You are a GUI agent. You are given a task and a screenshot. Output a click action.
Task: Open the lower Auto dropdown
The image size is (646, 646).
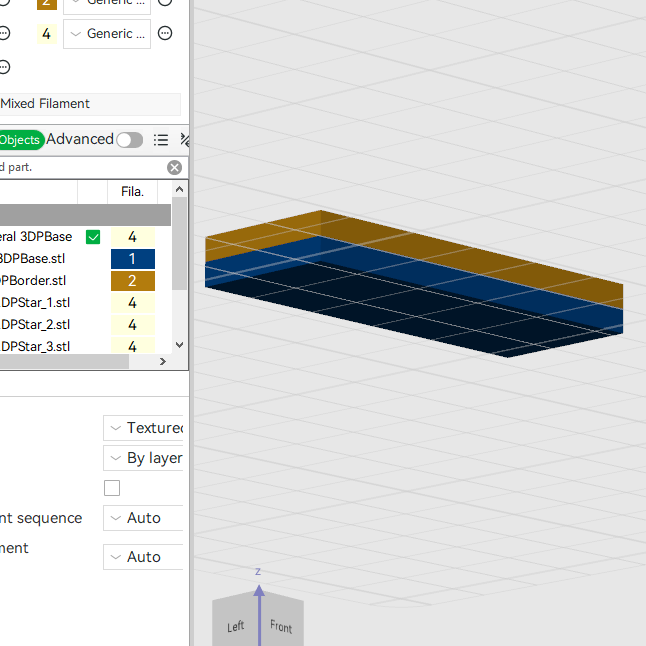pyautogui.click(x=143, y=557)
